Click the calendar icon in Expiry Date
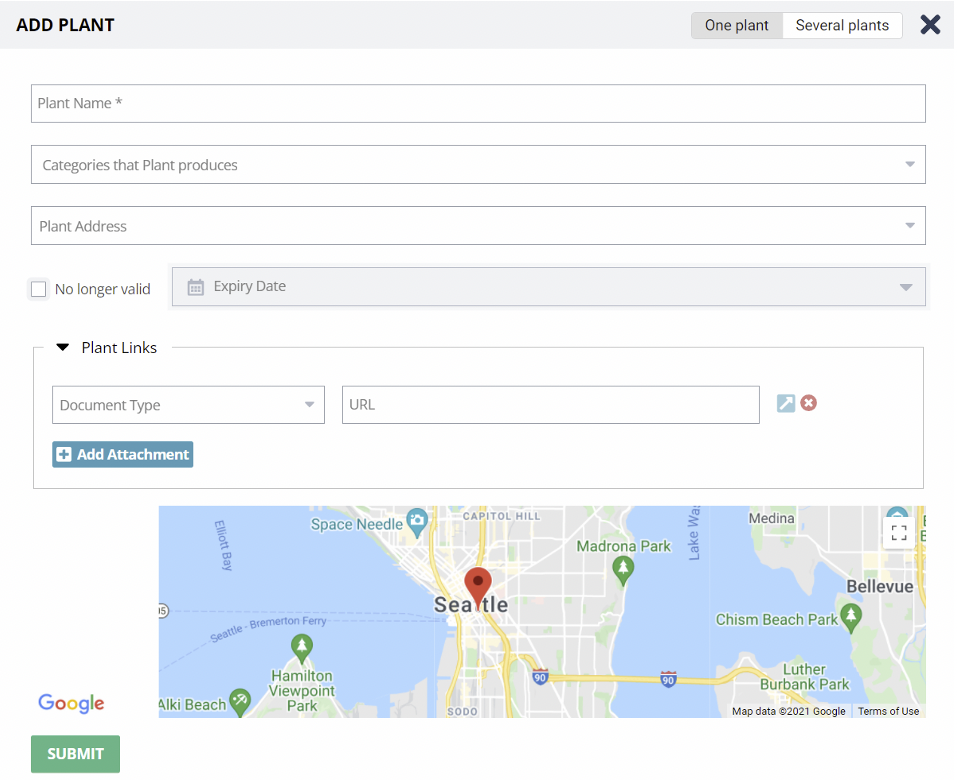The width and height of the screenshot is (957, 780). (196, 287)
